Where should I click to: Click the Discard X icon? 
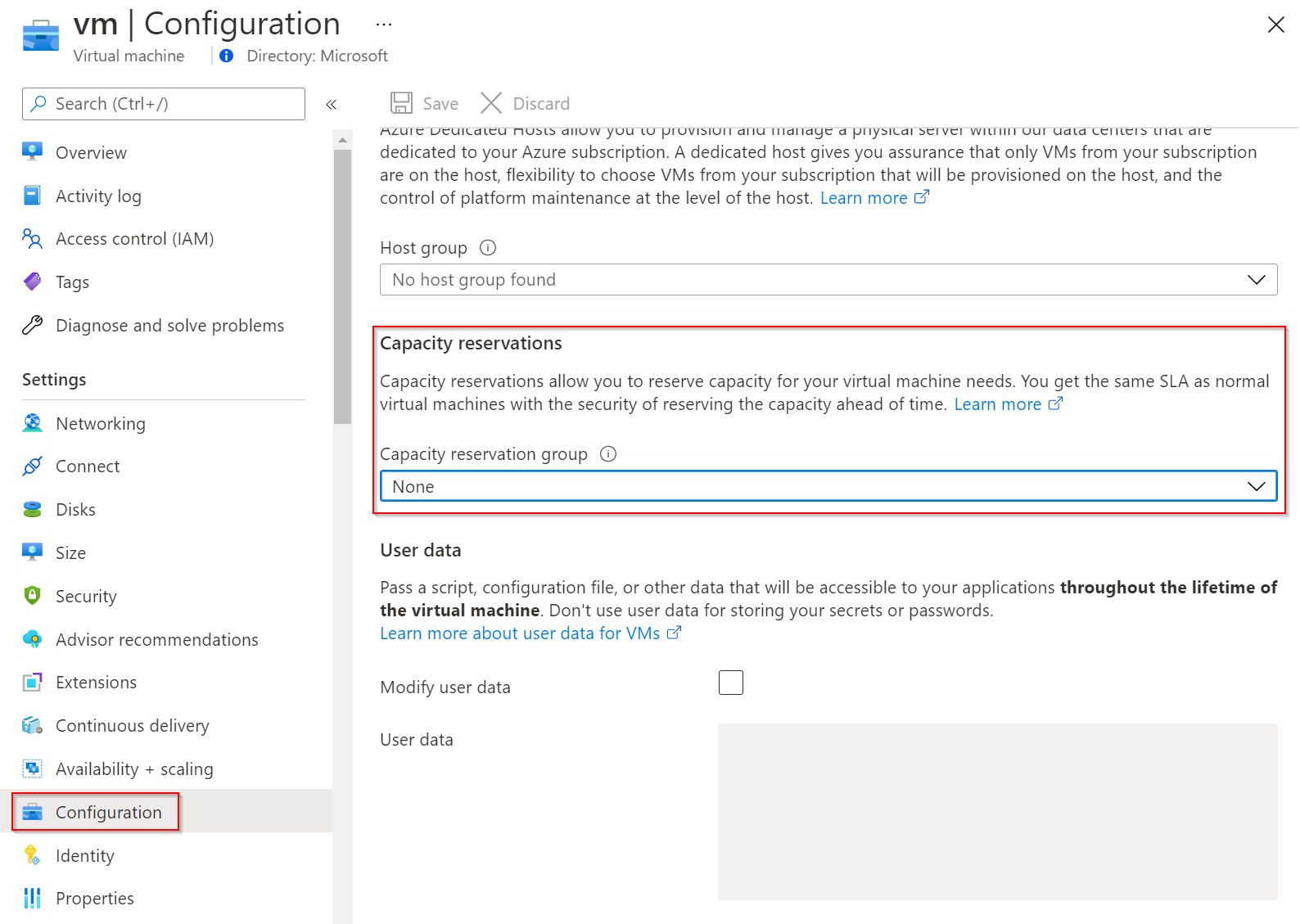(x=491, y=103)
